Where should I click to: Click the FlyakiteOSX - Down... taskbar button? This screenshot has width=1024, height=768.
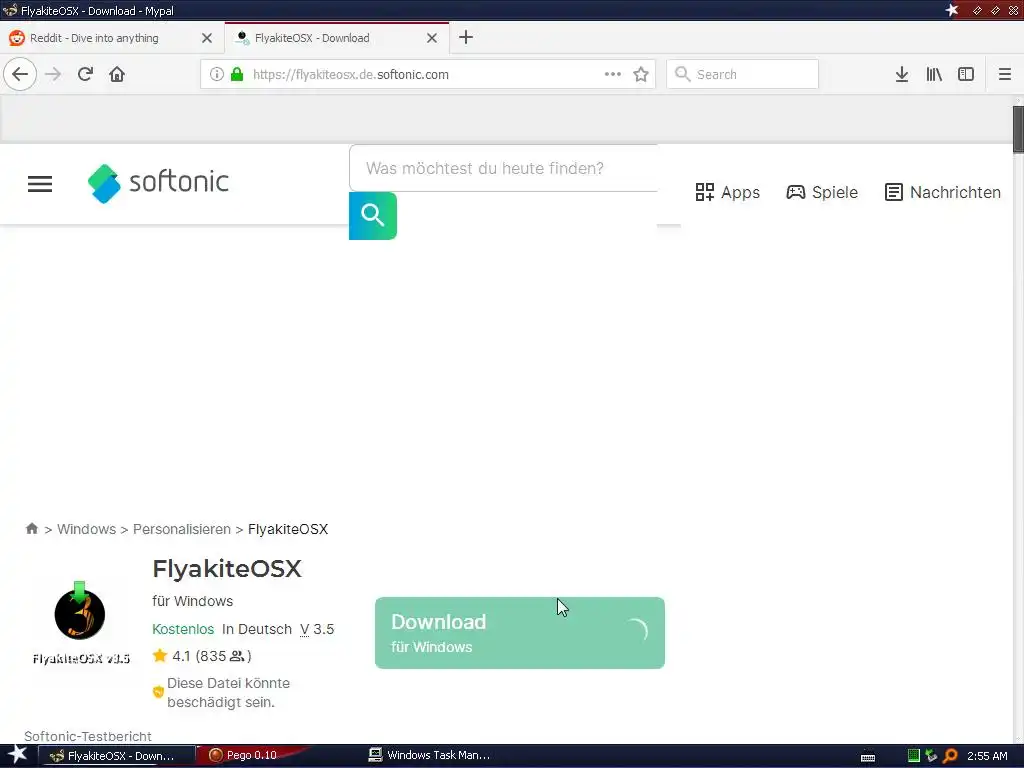click(116, 756)
